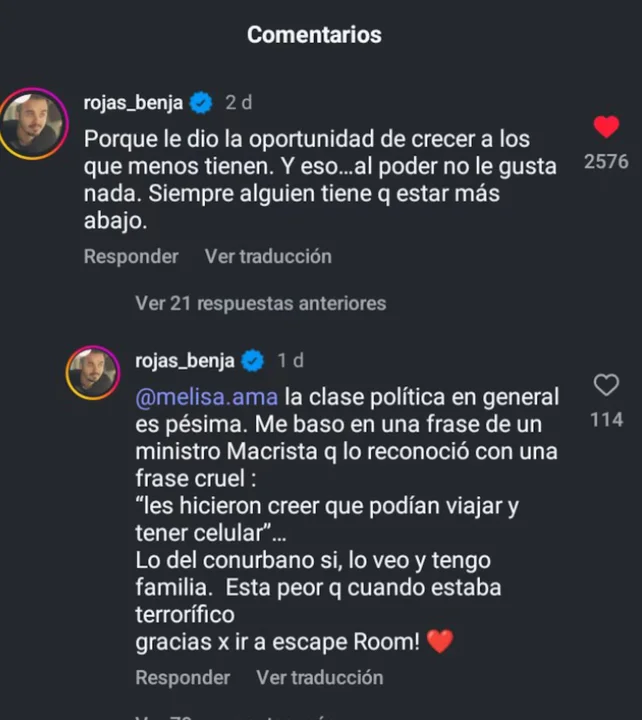642x720 pixels.
Task: Open the first comment's profile picture
Action: tap(32, 123)
